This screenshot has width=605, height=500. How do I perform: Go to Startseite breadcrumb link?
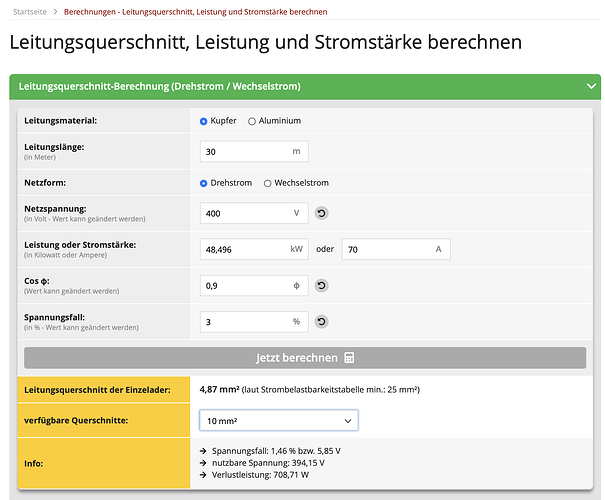click(x=30, y=12)
